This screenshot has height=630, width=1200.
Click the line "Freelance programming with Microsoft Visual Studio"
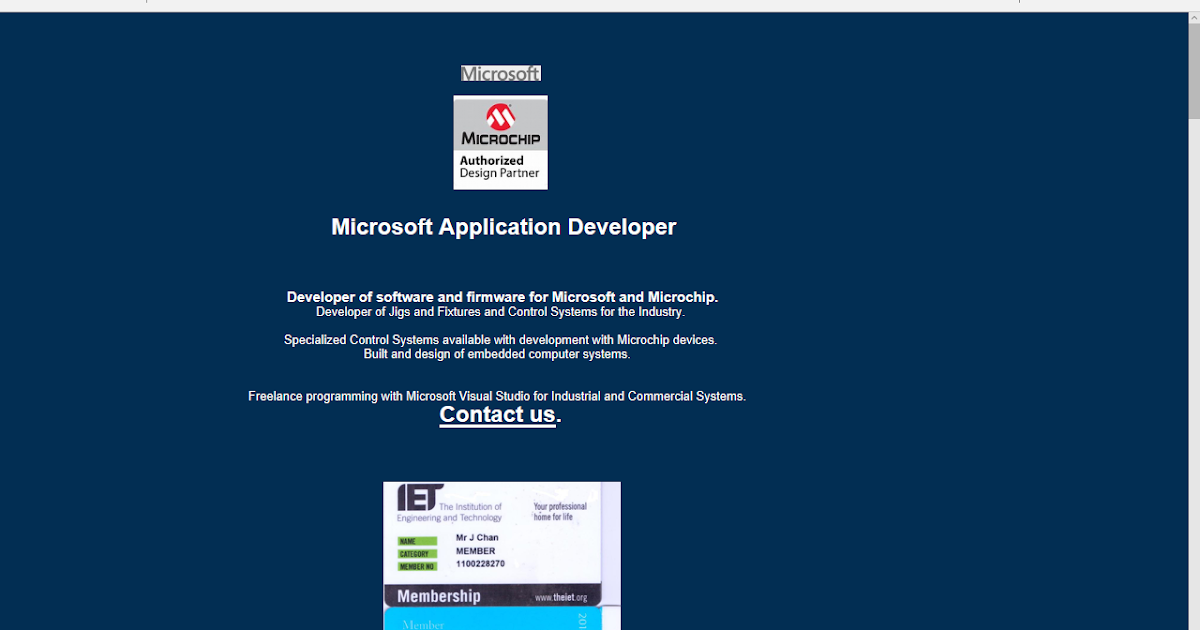pyautogui.click(x=497, y=396)
